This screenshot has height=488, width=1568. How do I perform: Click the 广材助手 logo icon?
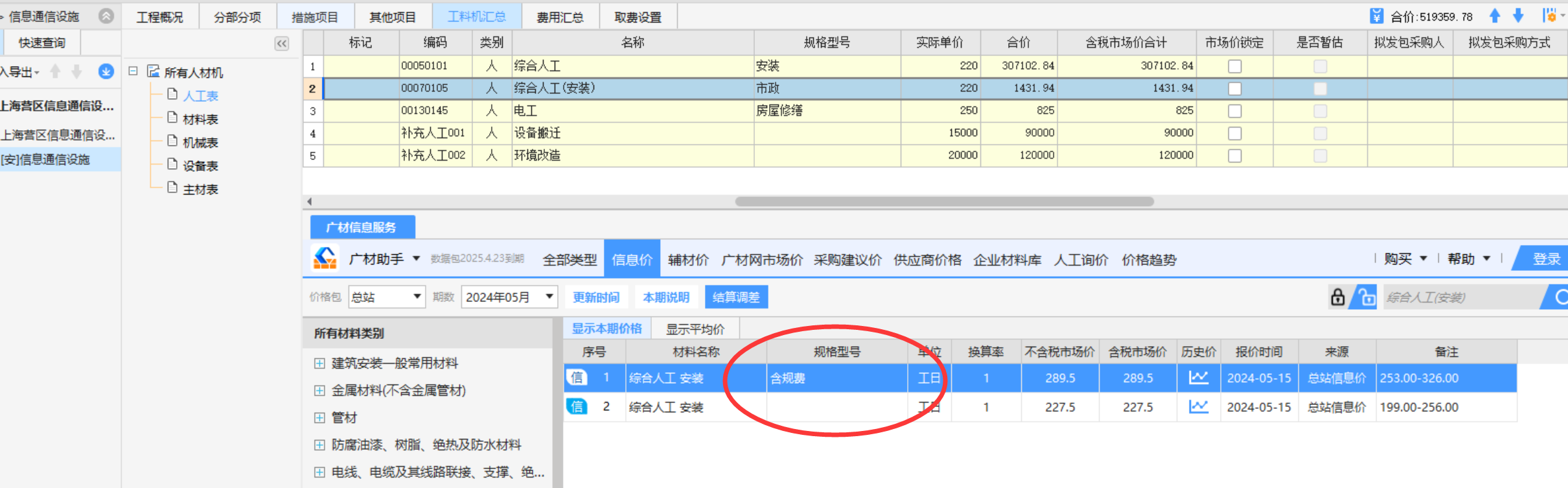(x=325, y=259)
